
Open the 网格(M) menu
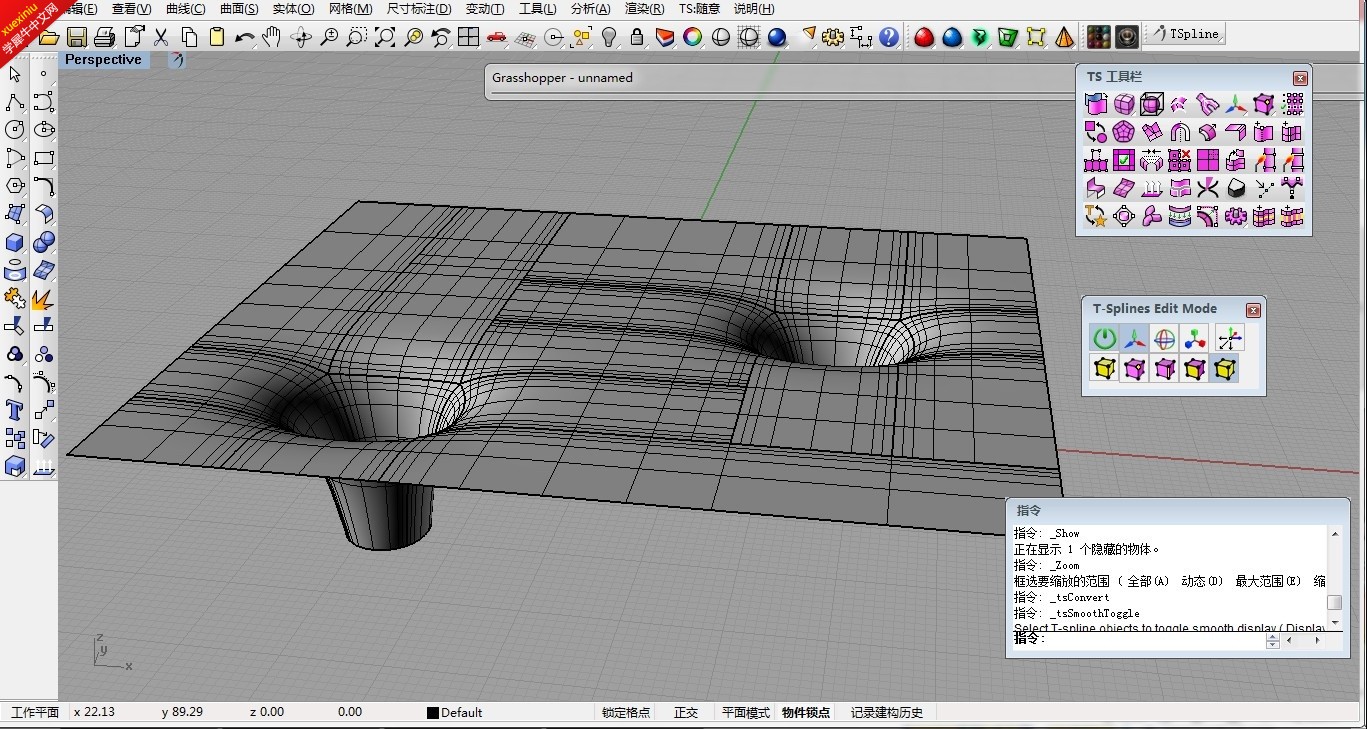coord(350,9)
